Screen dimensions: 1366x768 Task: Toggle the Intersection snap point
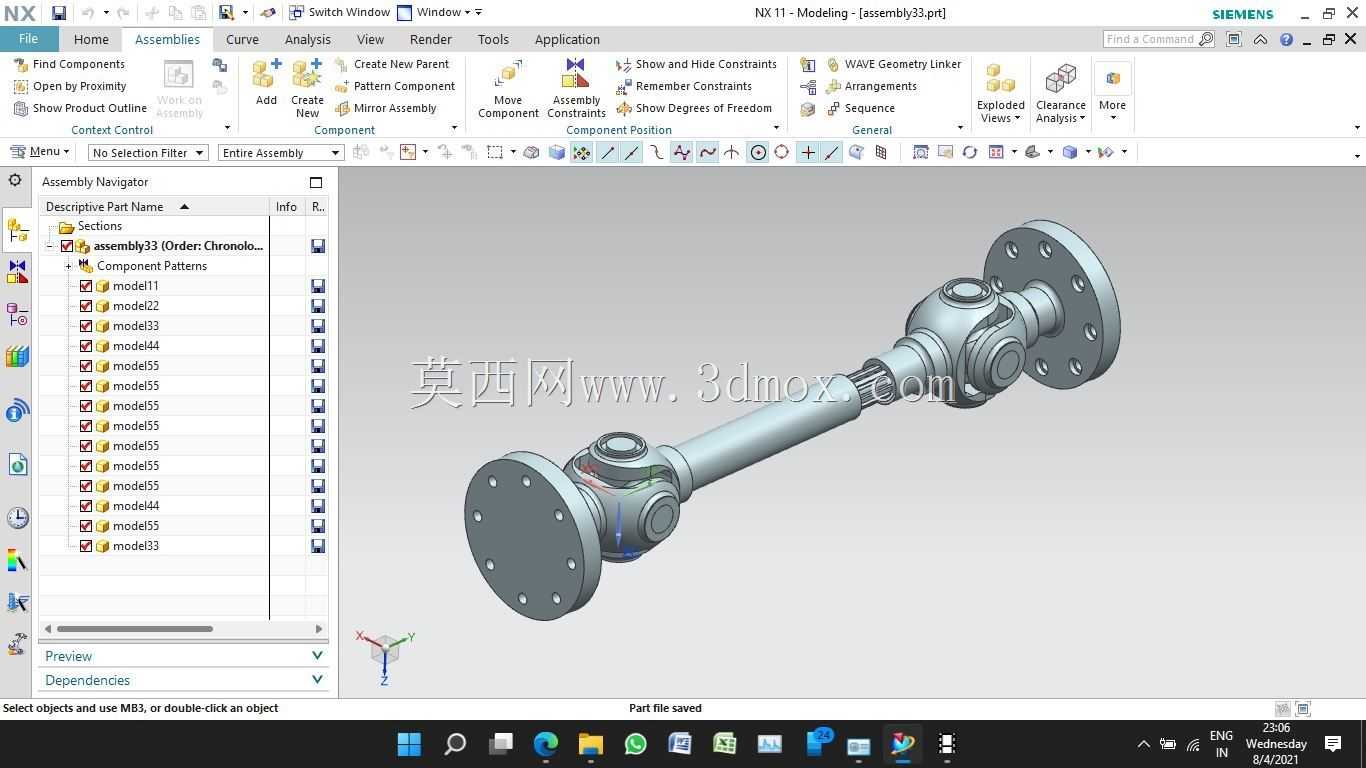pos(732,152)
